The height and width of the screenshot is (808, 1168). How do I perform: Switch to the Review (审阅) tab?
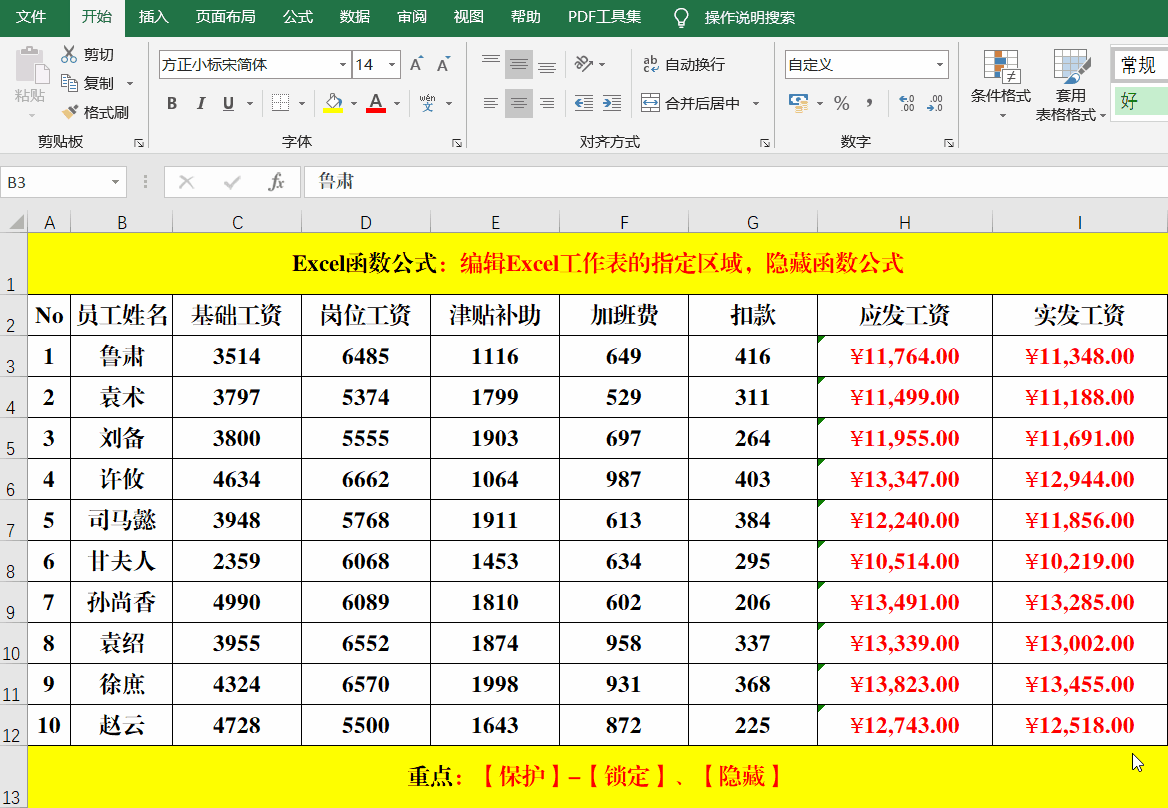(x=411, y=17)
